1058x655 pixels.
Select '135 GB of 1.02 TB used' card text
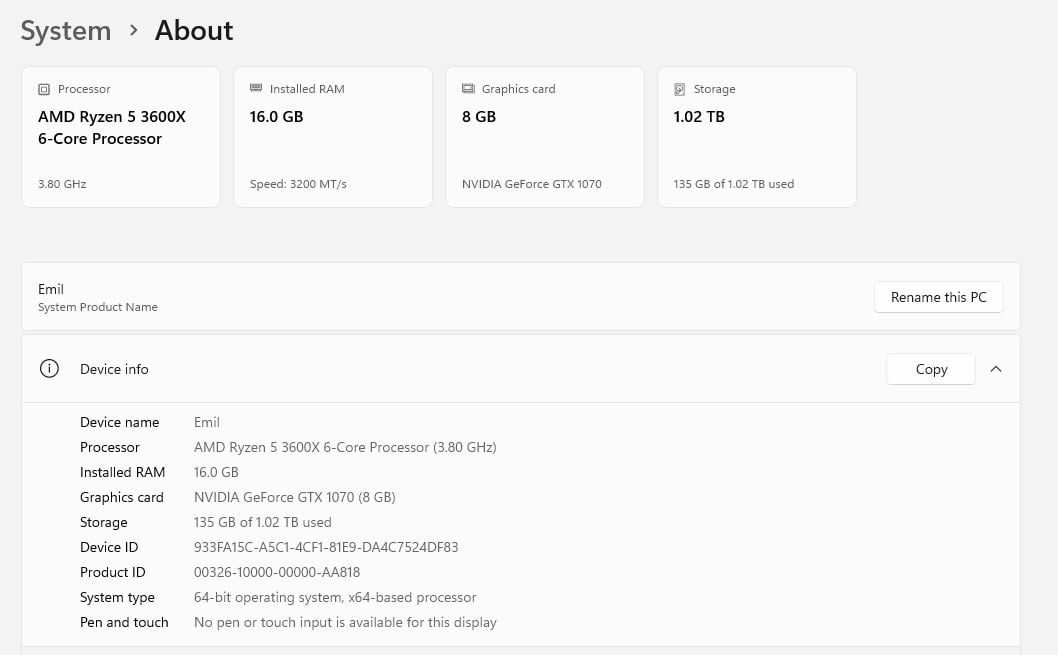tap(733, 183)
